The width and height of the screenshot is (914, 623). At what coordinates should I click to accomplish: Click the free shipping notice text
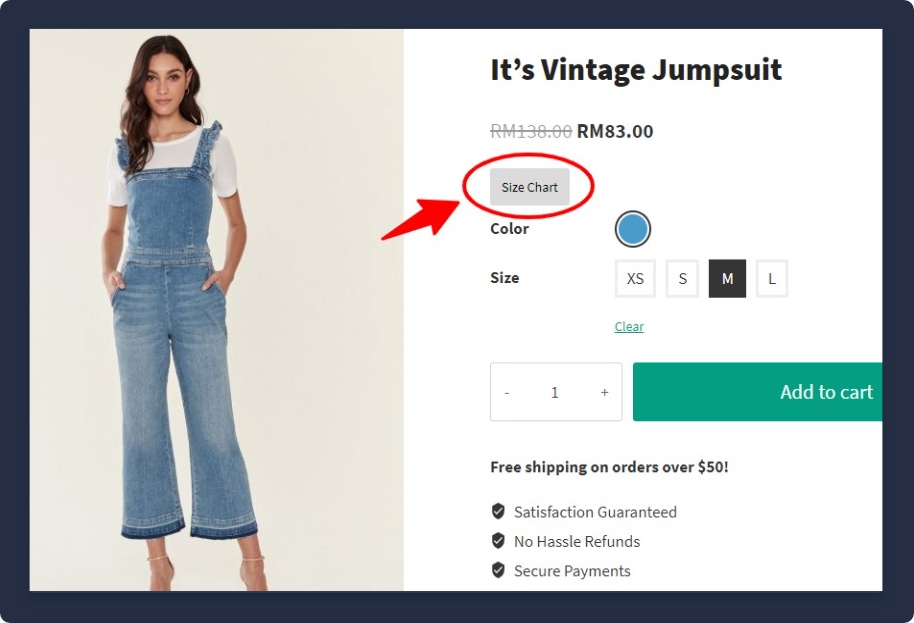(609, 467)
